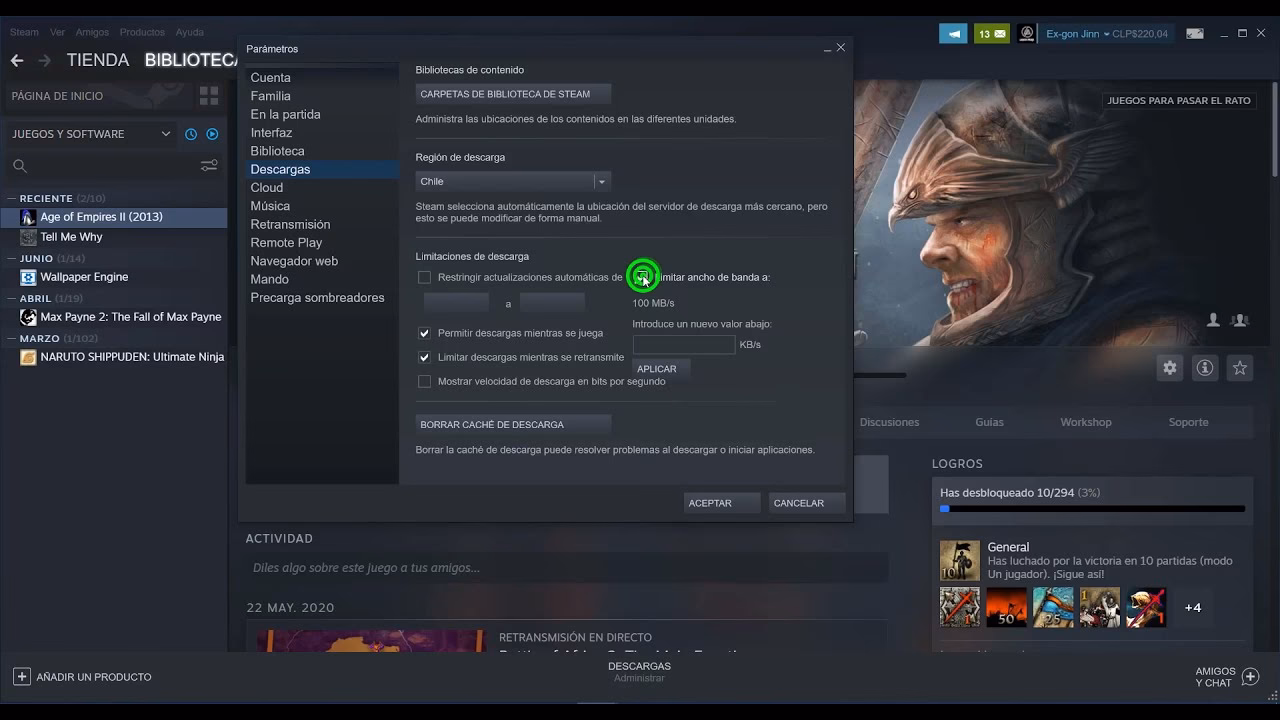Viewport: 1280px width, 720px height.
Task: Click the Aplicar button
Action: coord(660,369)
